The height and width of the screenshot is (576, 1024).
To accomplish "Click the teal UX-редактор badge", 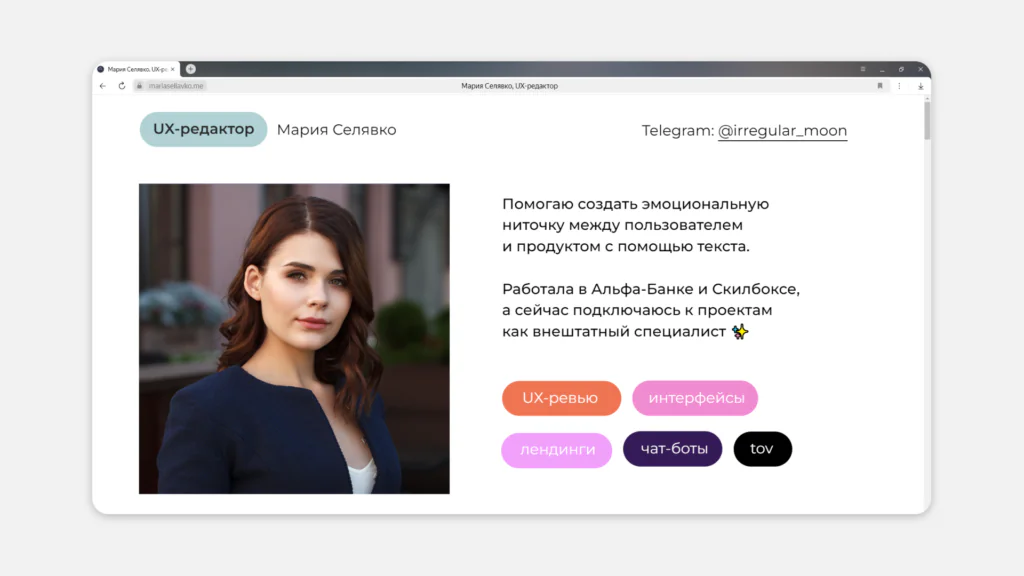I will point(203,130).
